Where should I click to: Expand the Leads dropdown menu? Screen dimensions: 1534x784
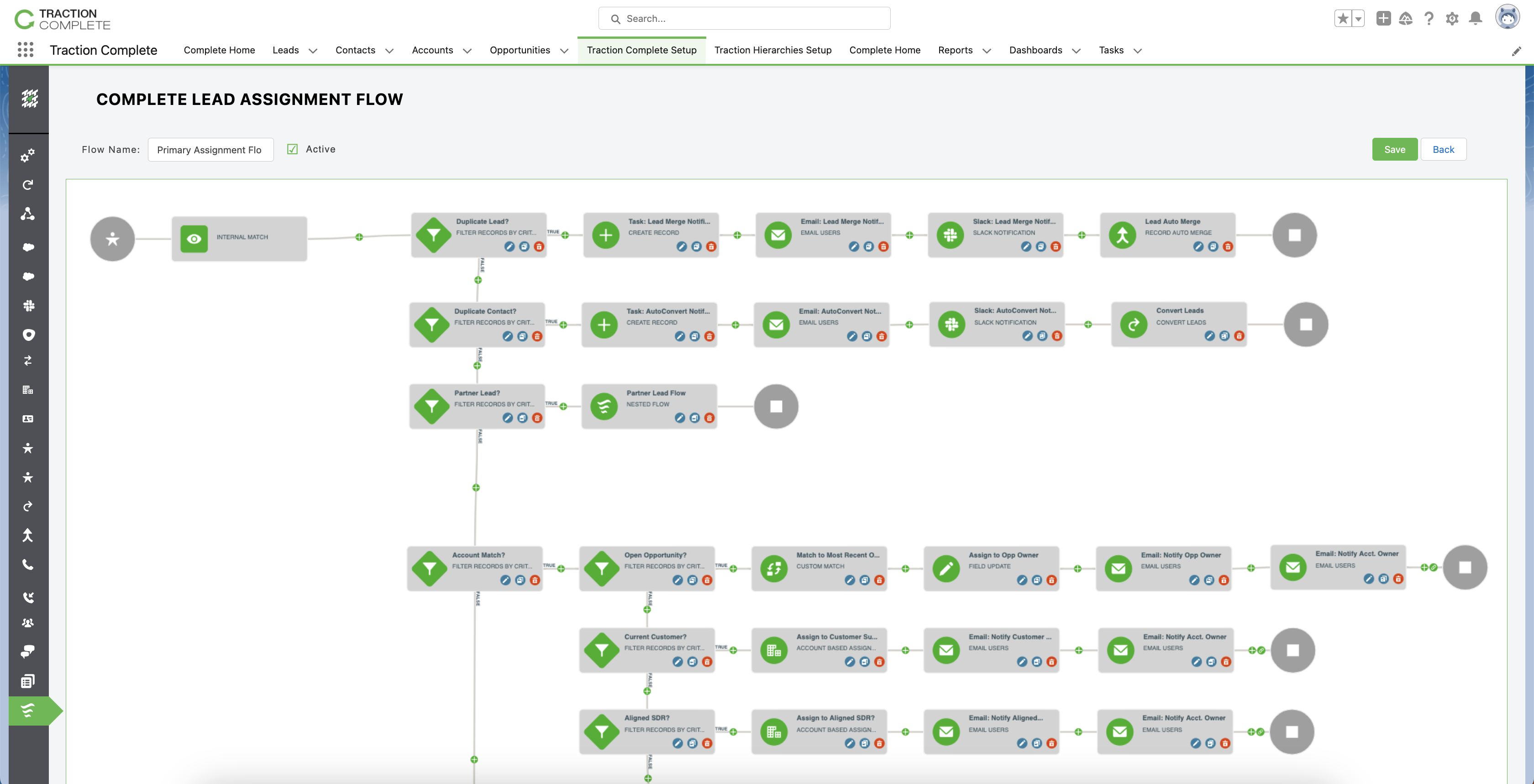pyautogui.click(x=313, y=51)
